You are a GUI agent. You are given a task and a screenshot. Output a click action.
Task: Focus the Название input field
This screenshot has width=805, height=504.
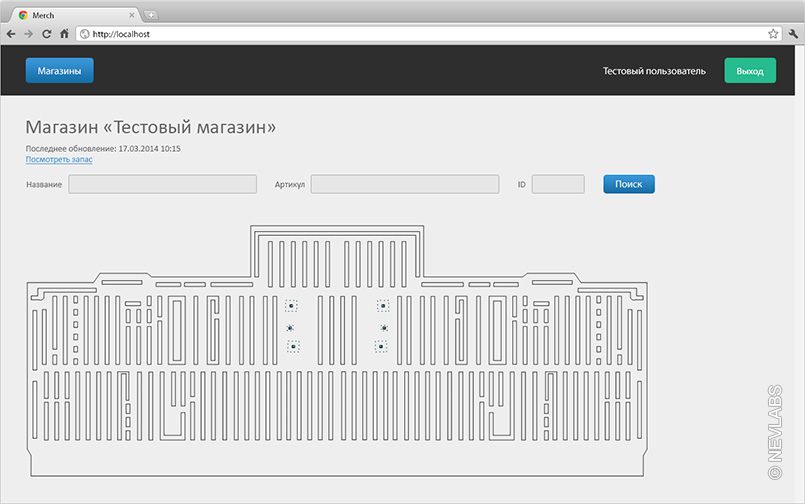click(x=162, y=184)
